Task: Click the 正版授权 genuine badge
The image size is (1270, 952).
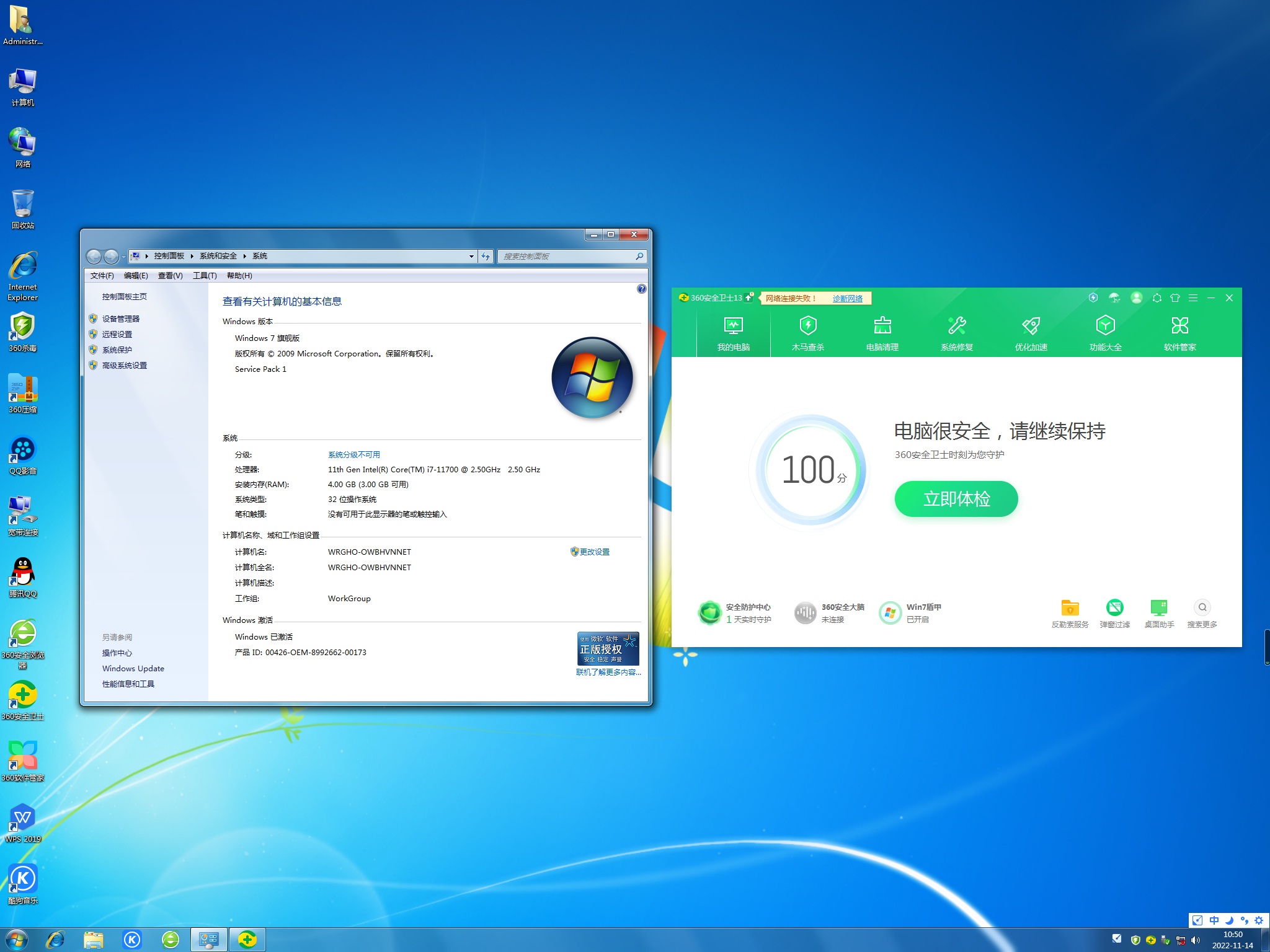Action: (608, 648)
